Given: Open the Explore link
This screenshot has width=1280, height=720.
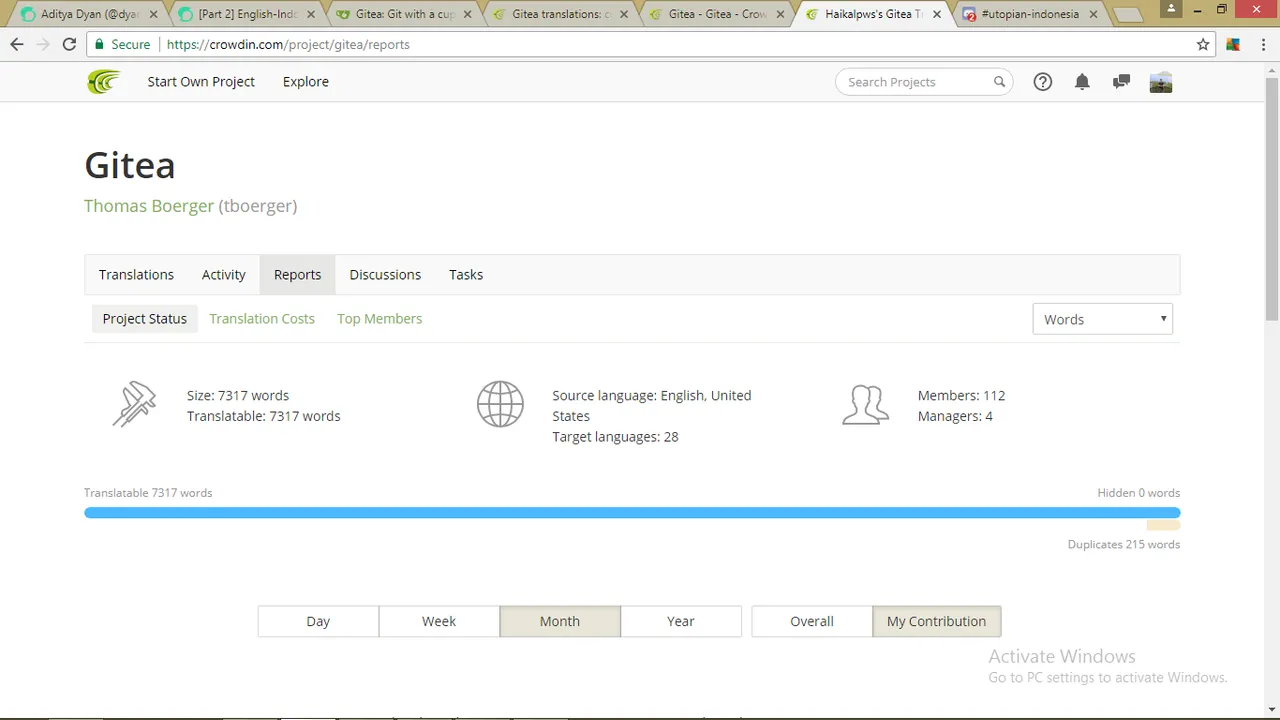Looking at the screenshot, I should click(x=306, y=82).
